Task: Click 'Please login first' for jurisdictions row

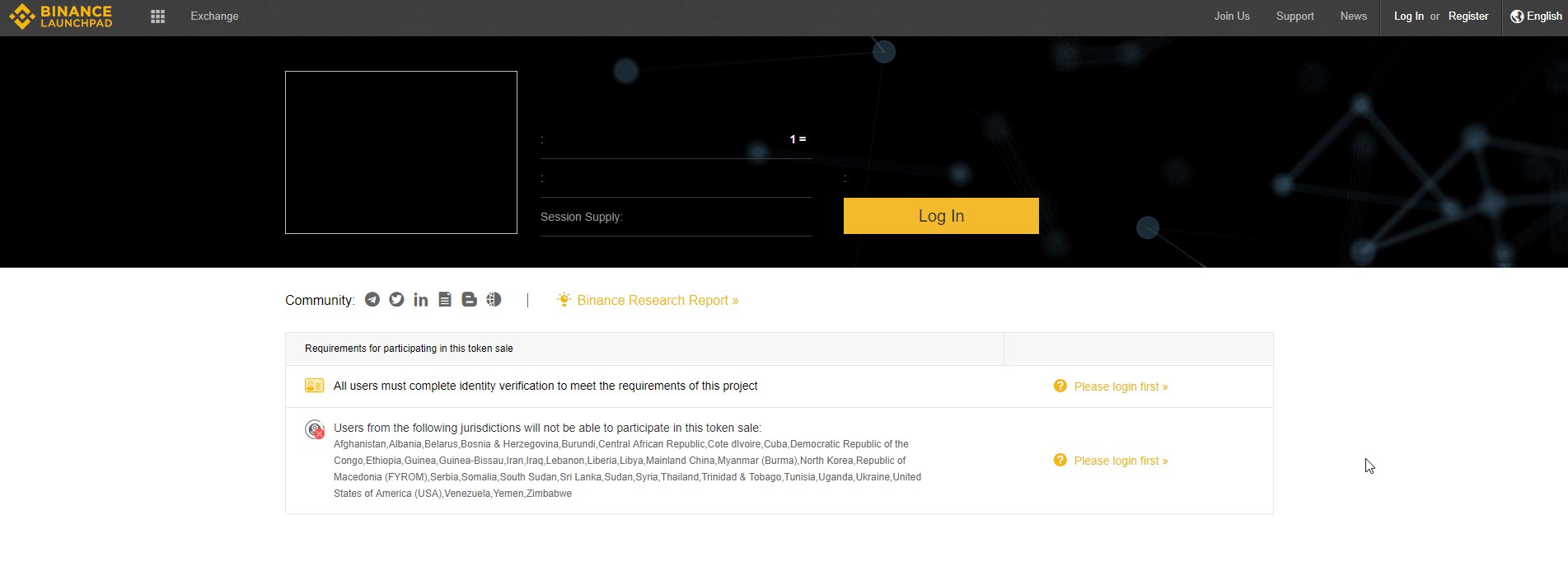Action: click(1121, 461)
